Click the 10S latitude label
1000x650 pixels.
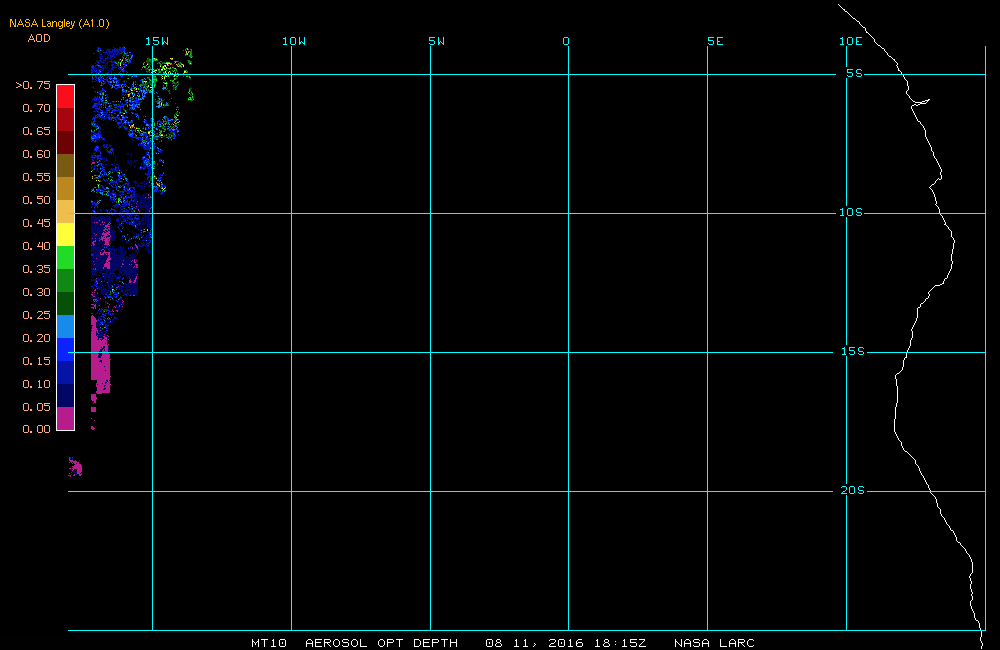[851, 212]
